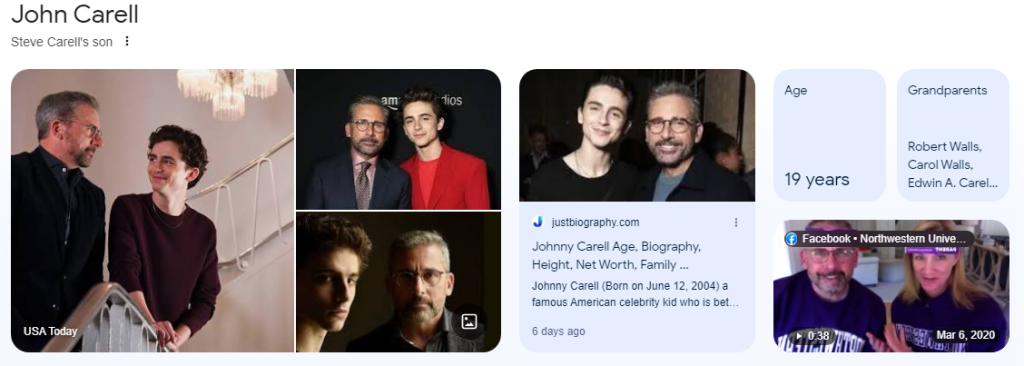Image resolution: width=1024 pixels, height=366 pixels.
Task: Click the article snippet about June 12, 2004
Action: pos(635,295)
